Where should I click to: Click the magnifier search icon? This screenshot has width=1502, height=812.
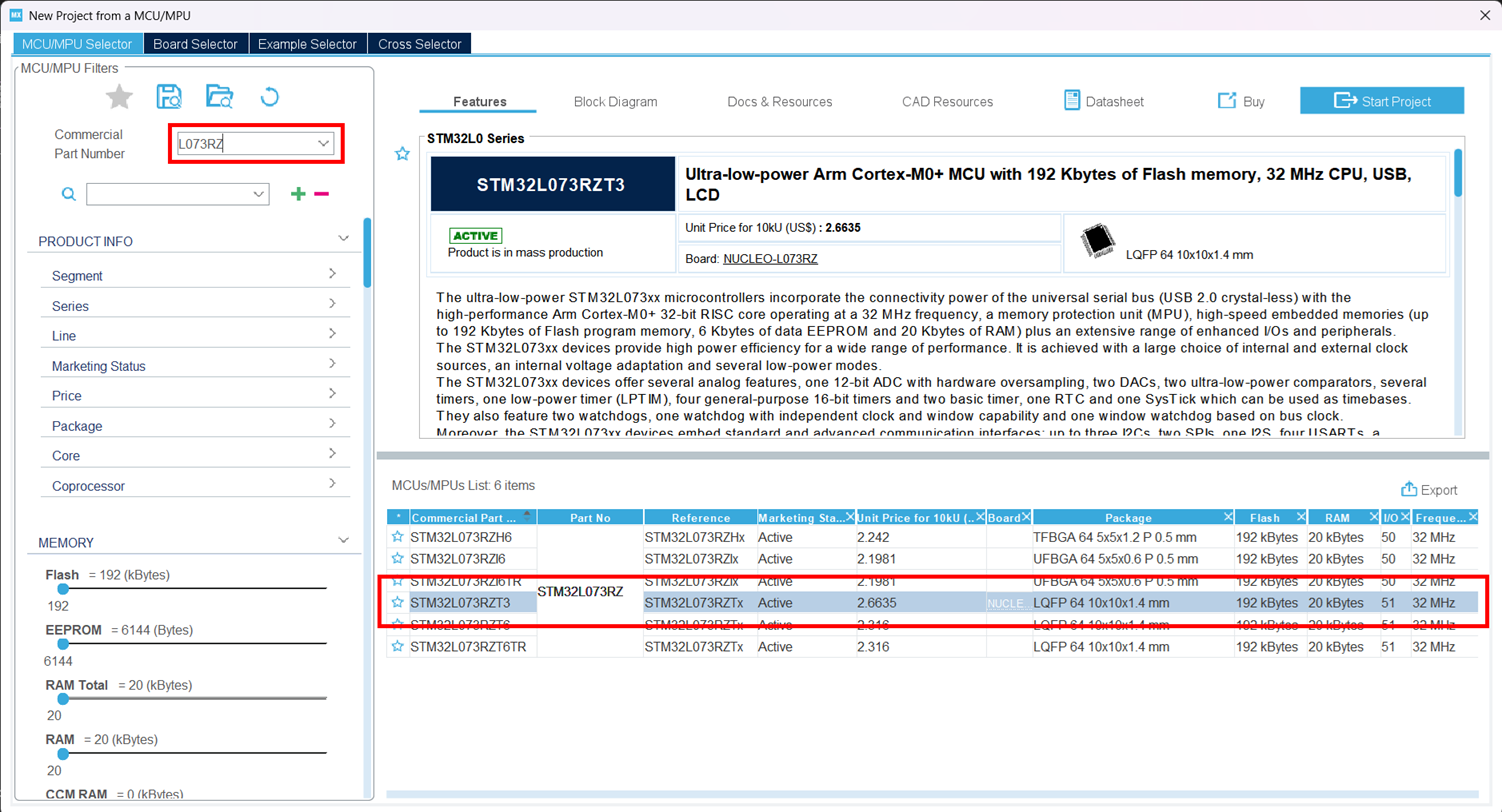click(69, 194)
